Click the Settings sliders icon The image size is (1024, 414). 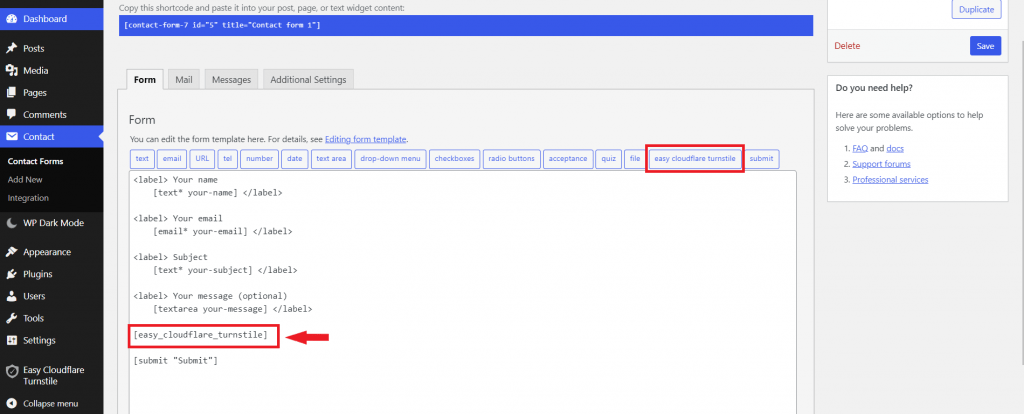11,340
